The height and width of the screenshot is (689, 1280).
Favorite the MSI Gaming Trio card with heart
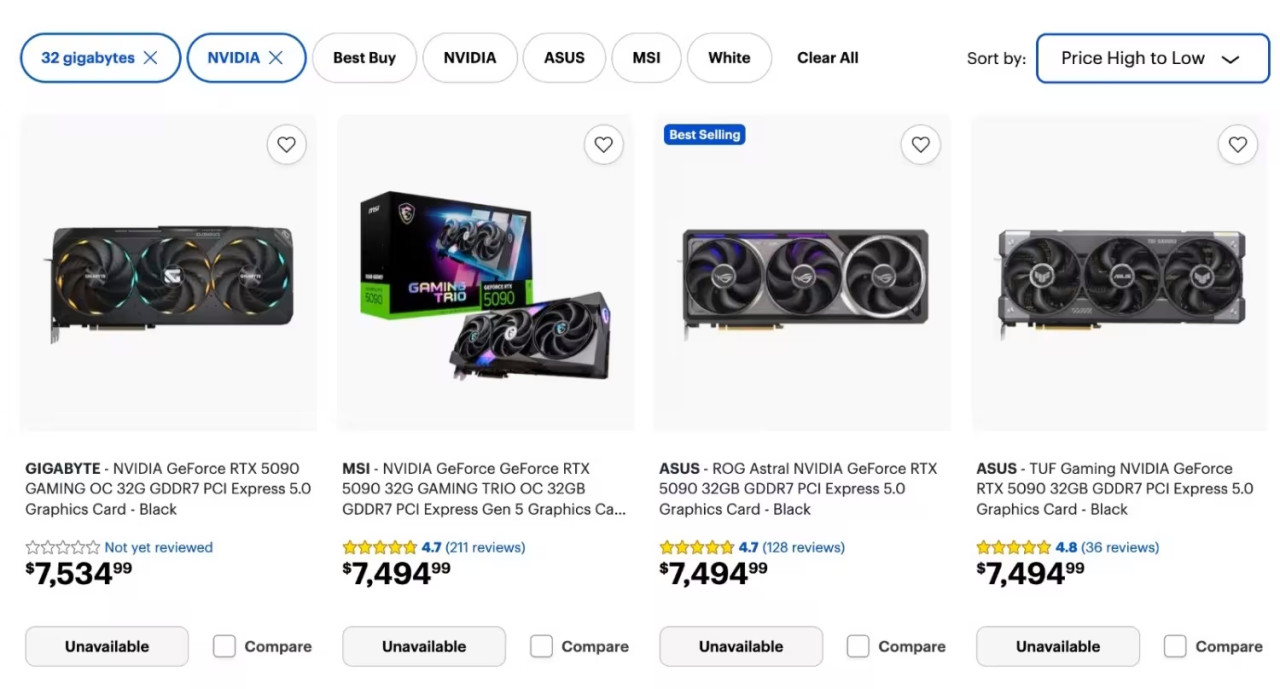coord(603,145)
